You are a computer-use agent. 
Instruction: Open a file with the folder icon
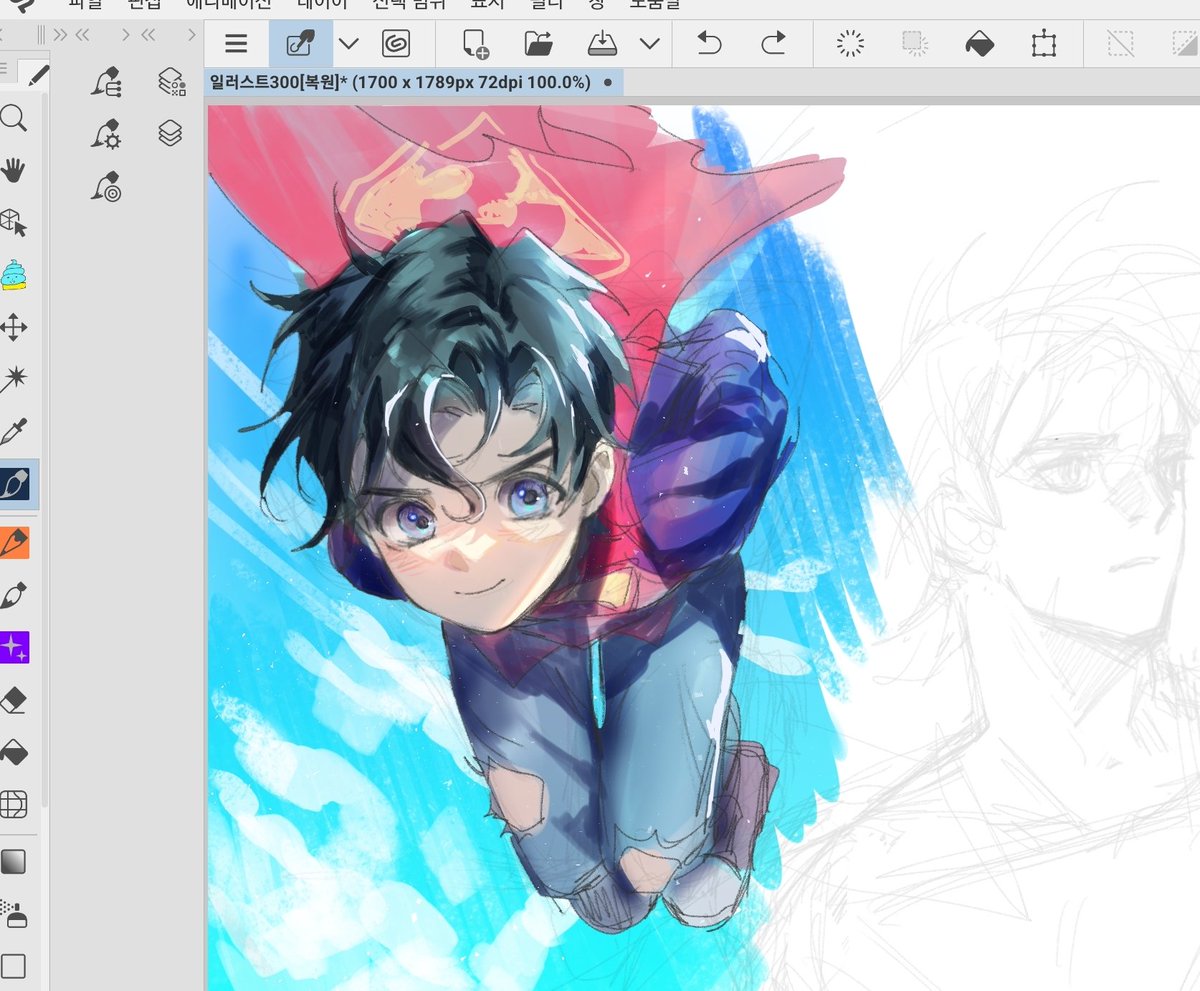point(539,44)
